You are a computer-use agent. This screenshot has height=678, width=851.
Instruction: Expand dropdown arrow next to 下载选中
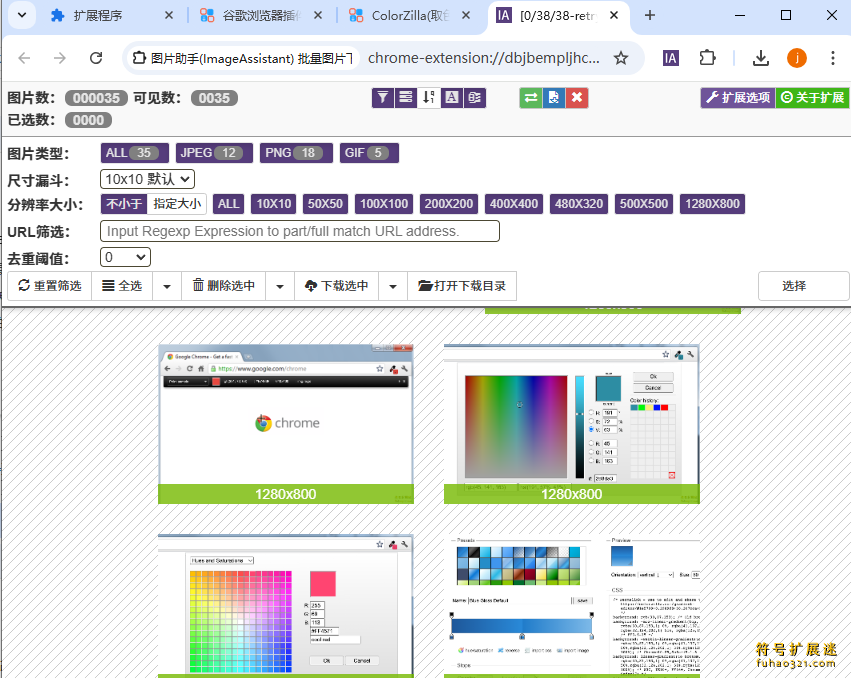pyautogui.click(x=393, y=286)
